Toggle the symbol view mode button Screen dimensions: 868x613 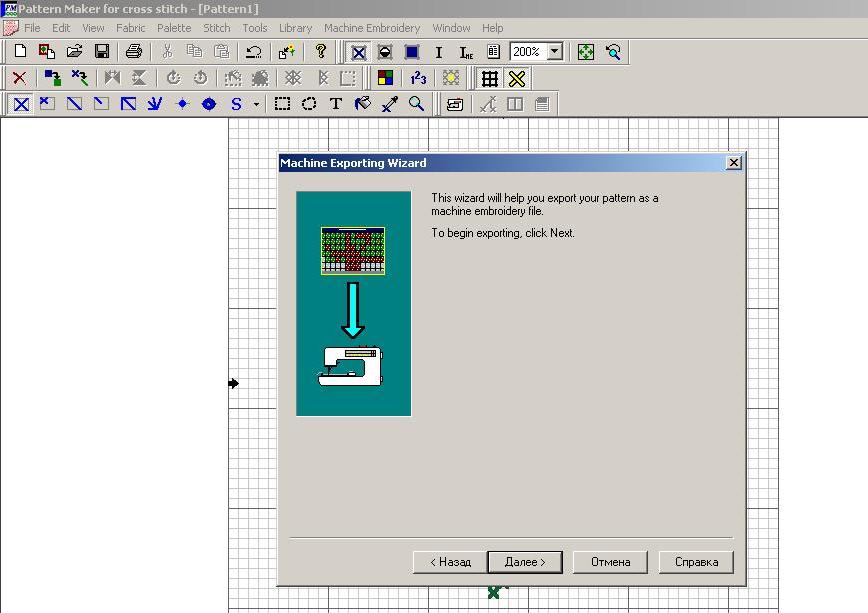[385, 52]
